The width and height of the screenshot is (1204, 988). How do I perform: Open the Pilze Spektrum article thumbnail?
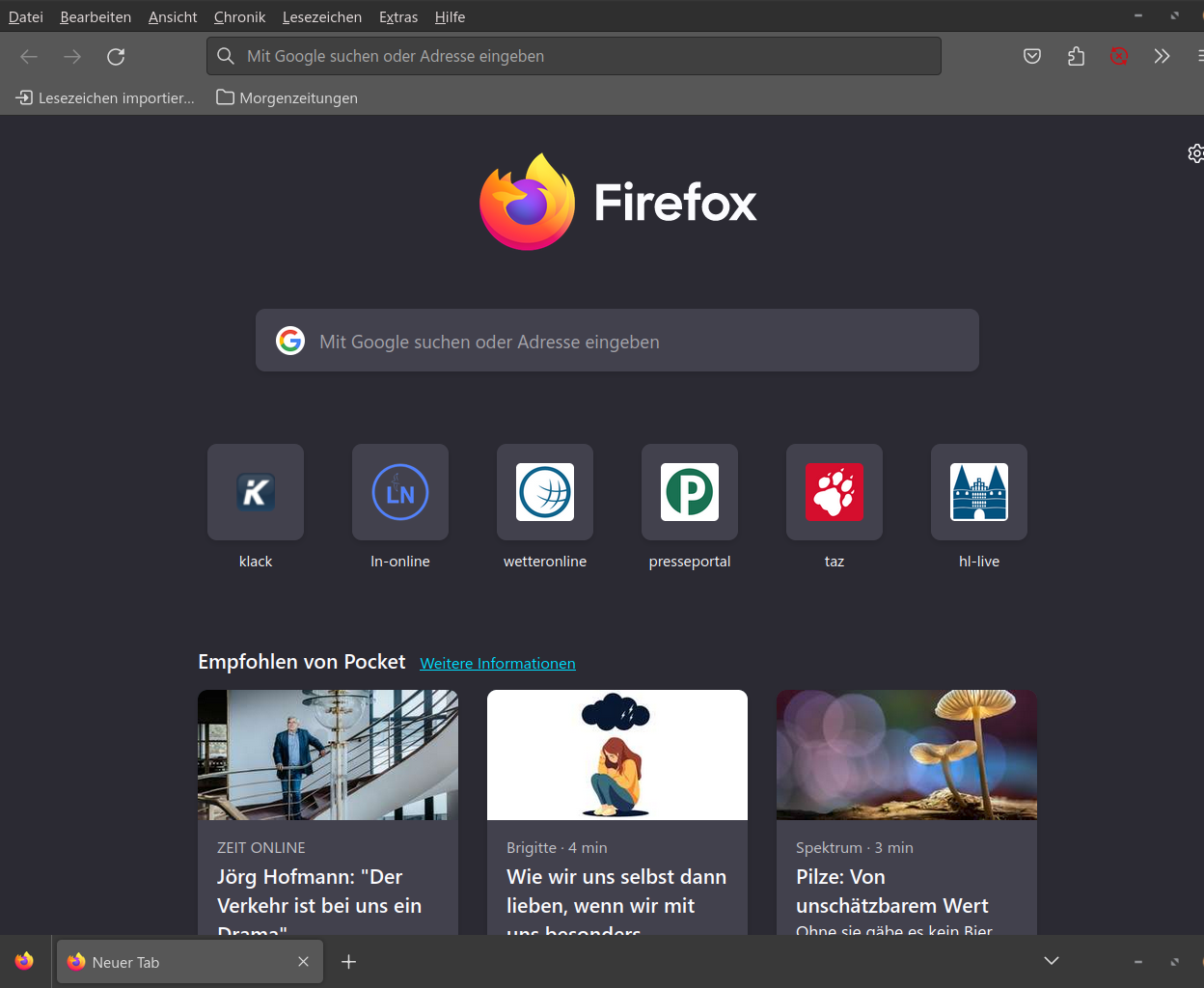coord(907,755)
